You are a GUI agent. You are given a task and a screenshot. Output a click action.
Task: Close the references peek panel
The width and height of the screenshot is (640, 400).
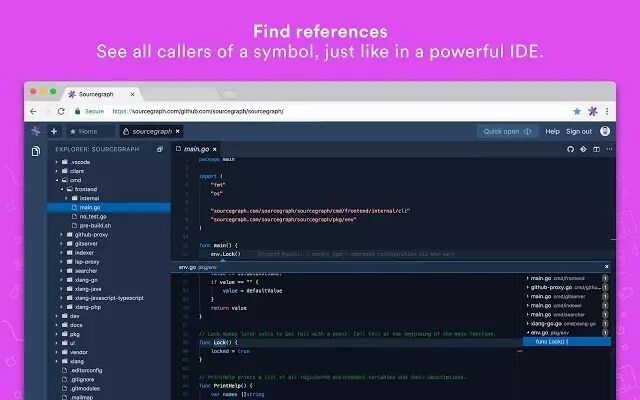[607, 267]
